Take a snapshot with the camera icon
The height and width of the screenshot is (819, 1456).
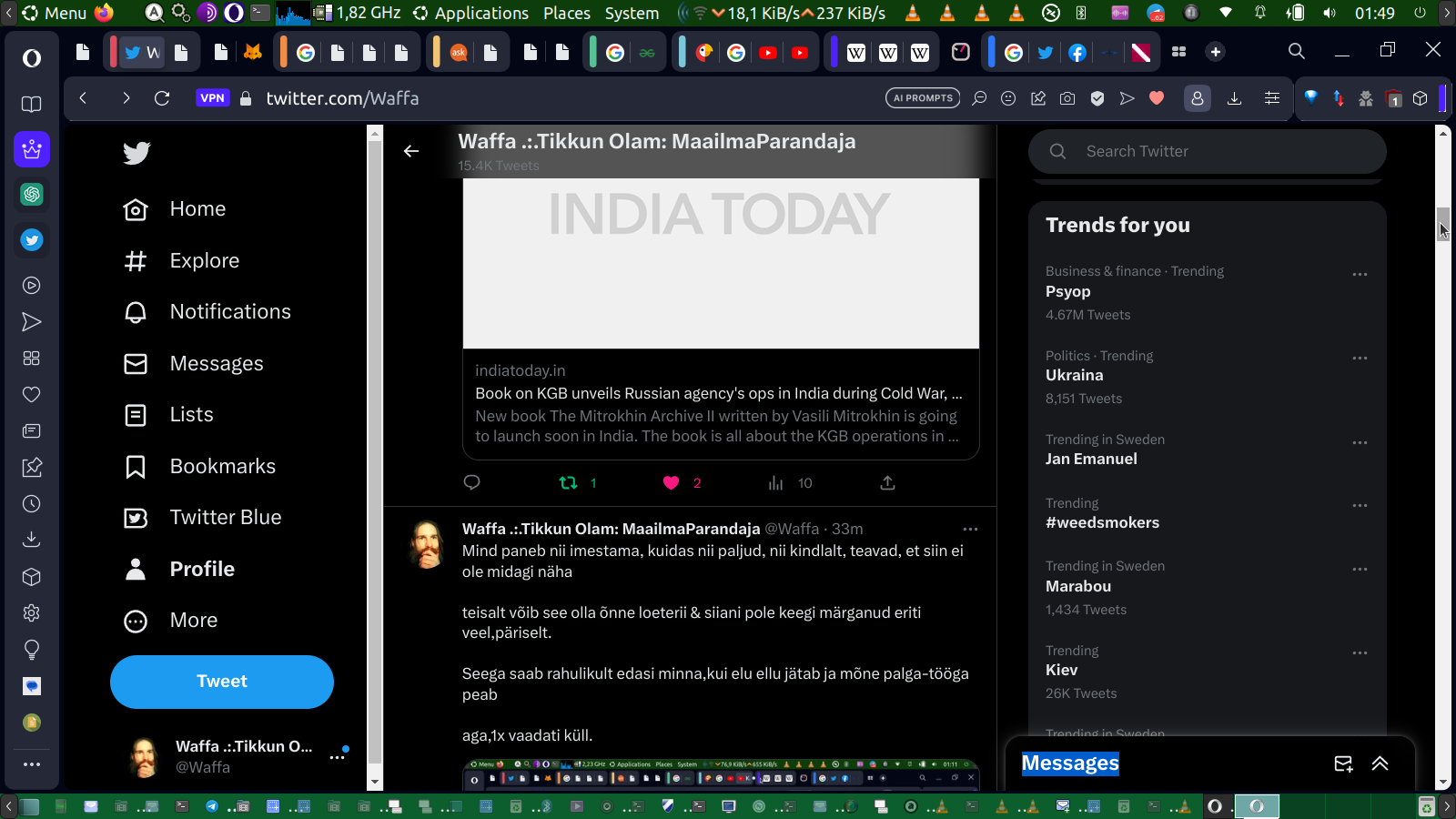tap(1067, 98)
